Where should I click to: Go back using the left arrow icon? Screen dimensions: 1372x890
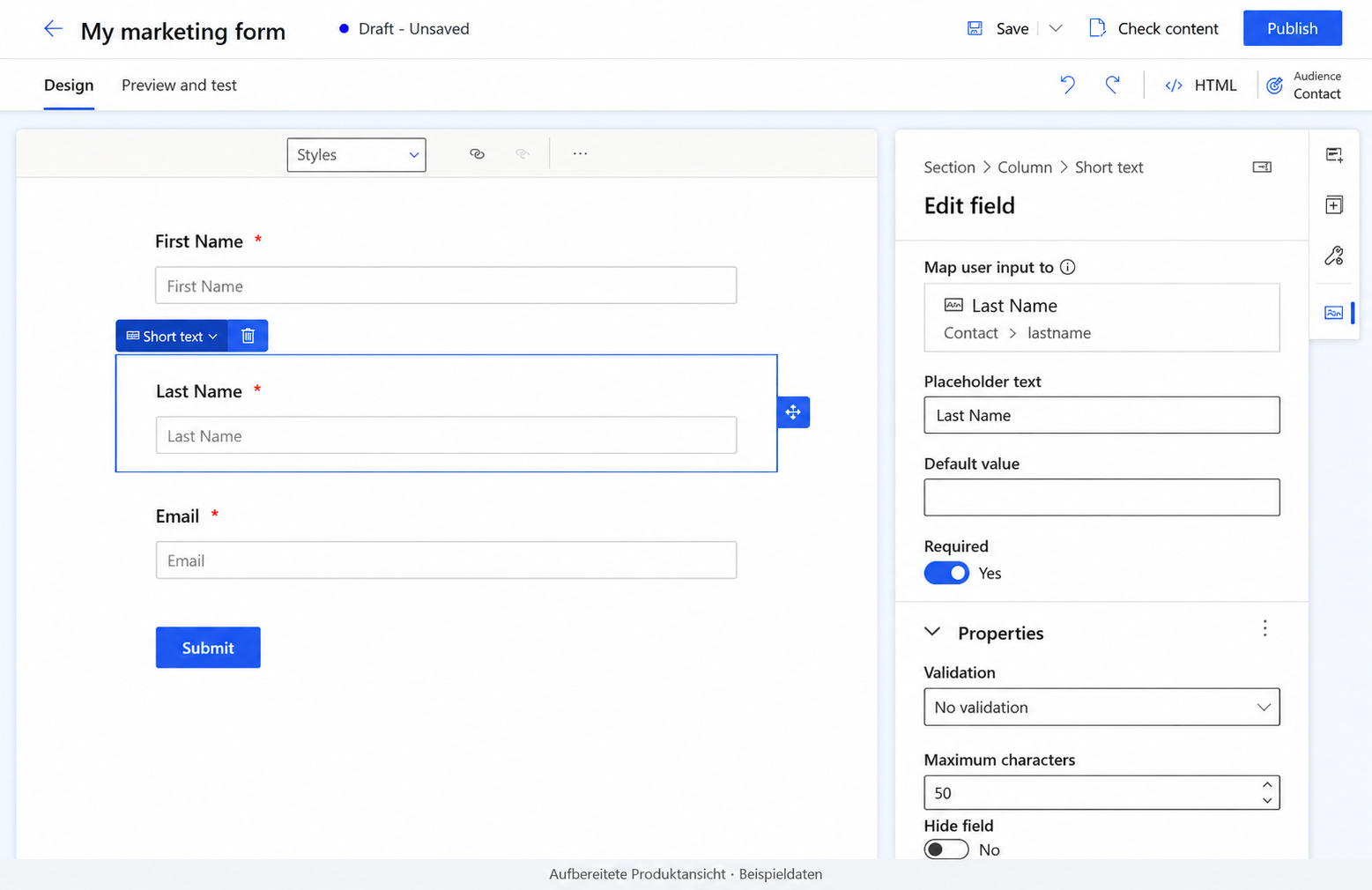click(x=53, y=29)
